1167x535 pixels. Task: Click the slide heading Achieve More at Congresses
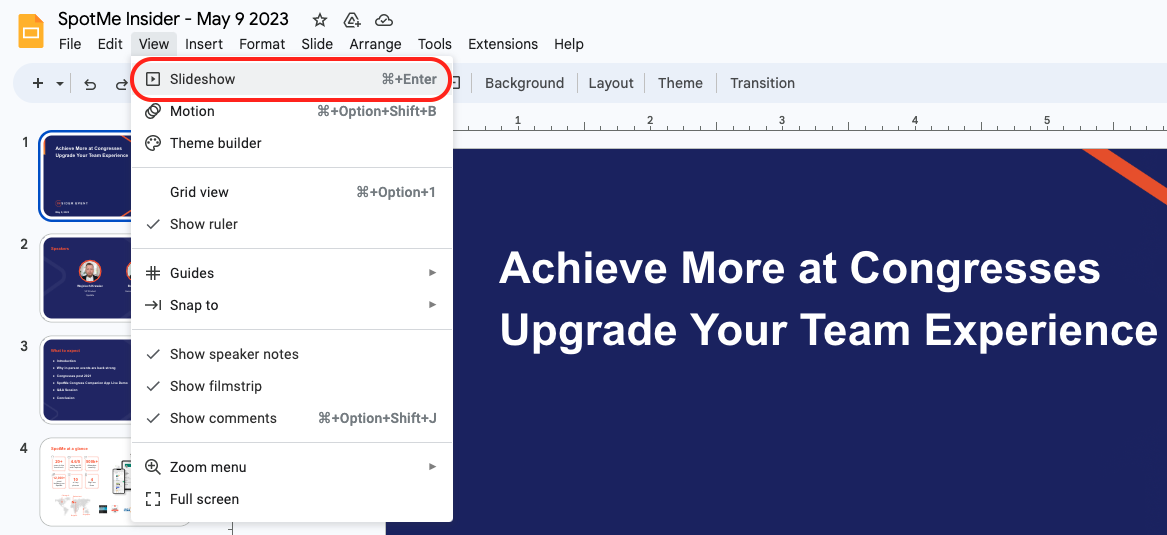800,267
